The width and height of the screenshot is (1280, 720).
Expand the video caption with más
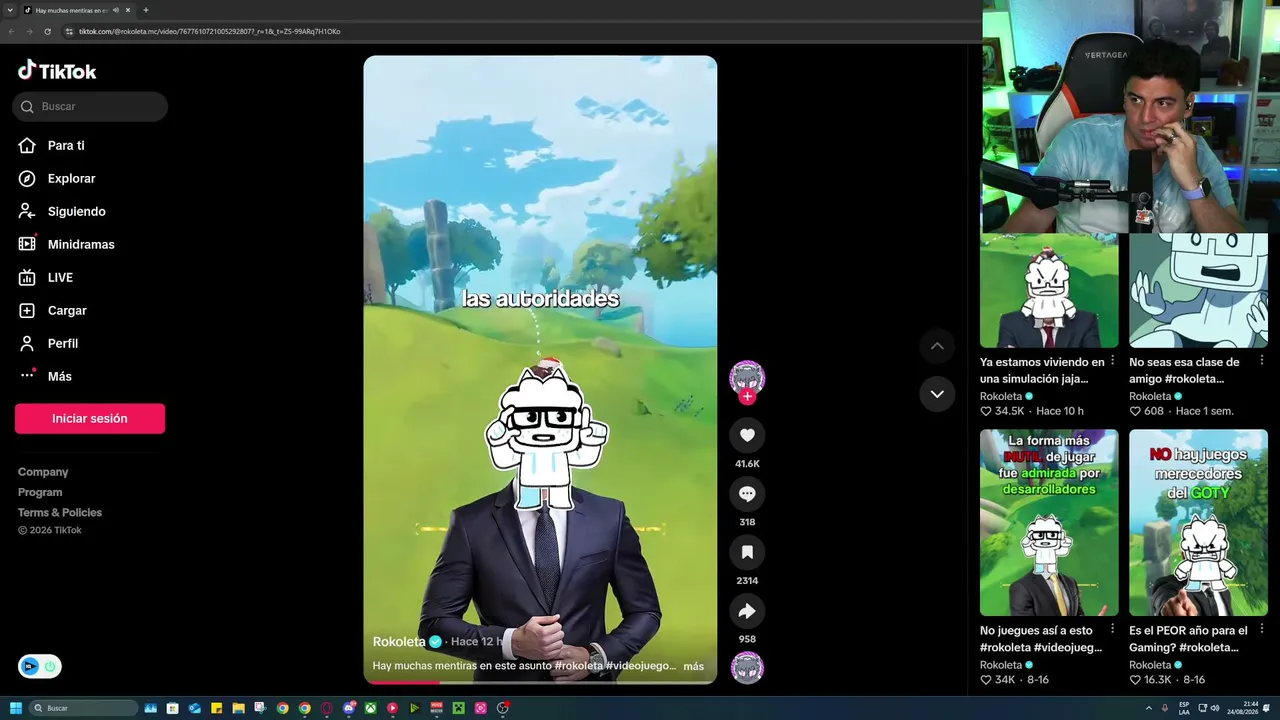click(694, 666)
